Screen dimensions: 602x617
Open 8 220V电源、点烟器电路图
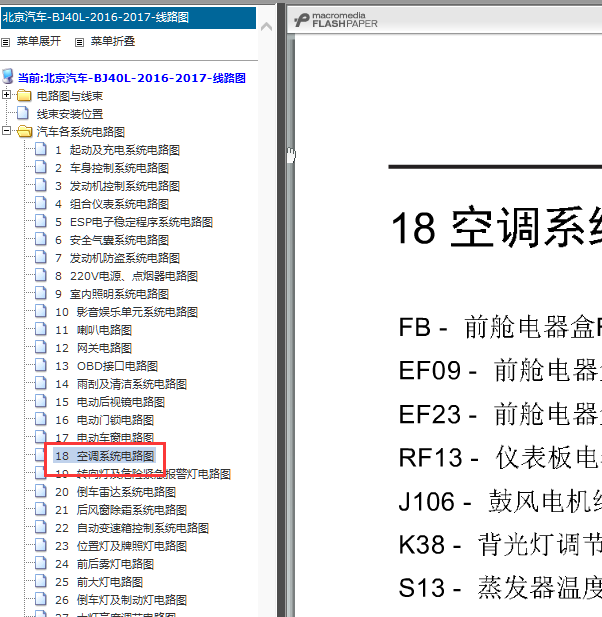coord(126,276)
